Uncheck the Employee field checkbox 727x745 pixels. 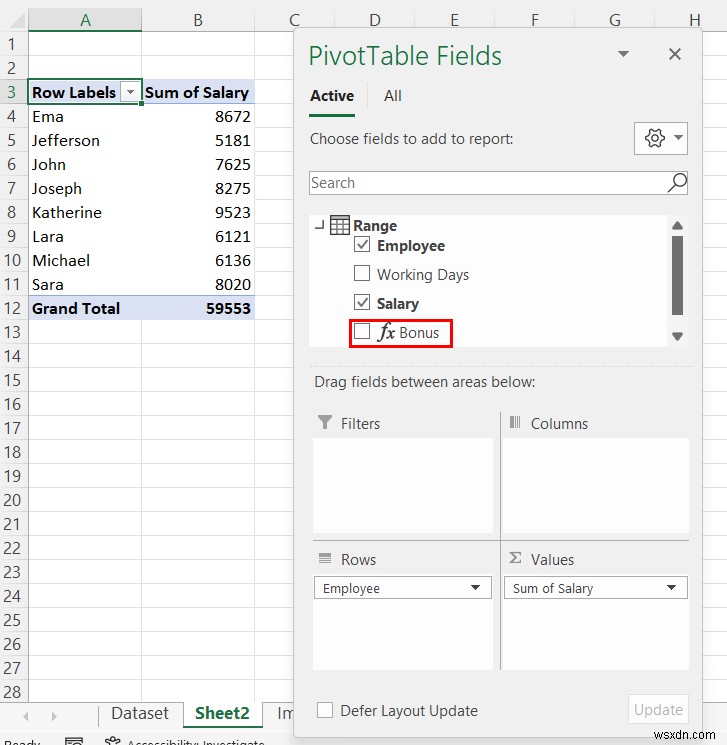point(362,245)
